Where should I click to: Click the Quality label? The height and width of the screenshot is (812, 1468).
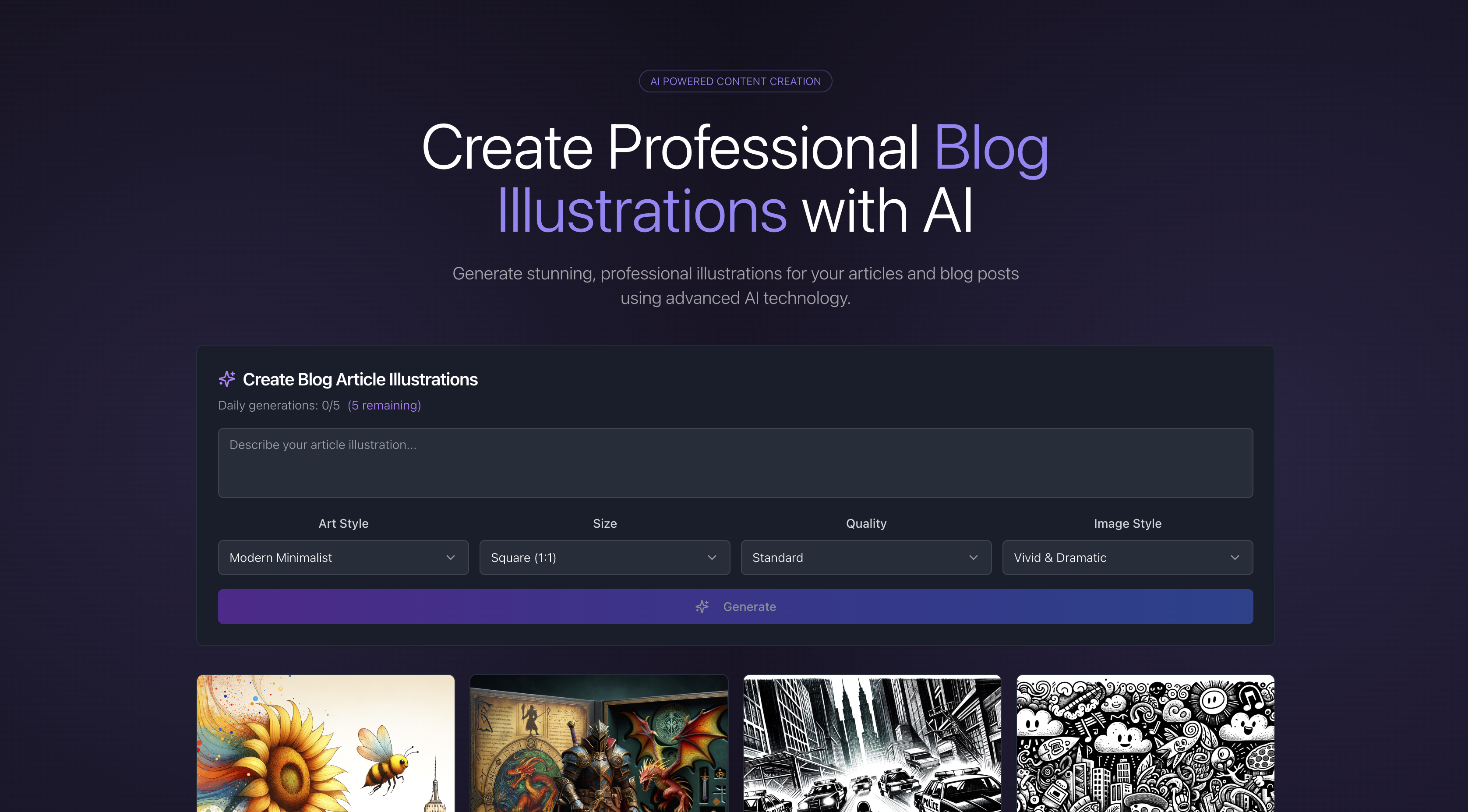tap(866, 523)
